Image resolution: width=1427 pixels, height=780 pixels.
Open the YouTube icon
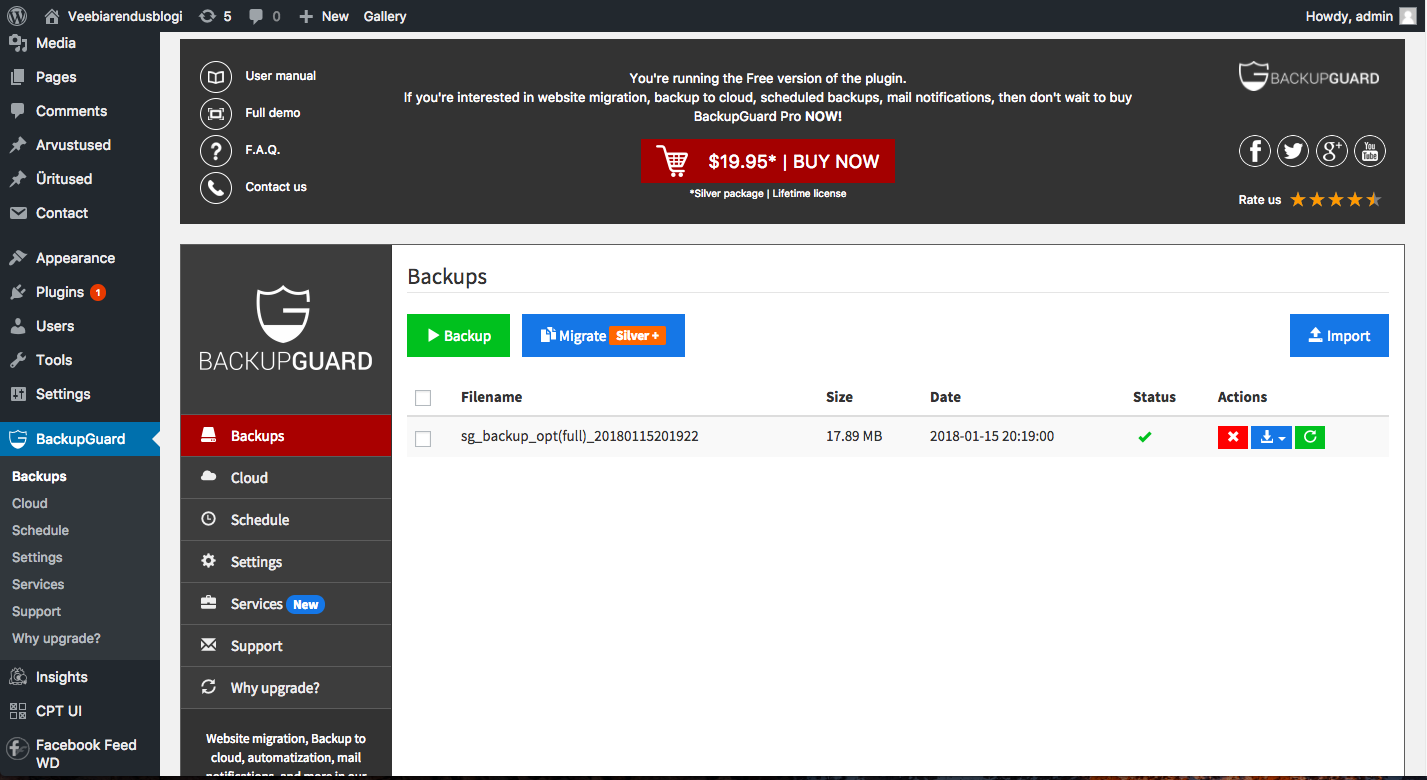tap(1370, 151)
